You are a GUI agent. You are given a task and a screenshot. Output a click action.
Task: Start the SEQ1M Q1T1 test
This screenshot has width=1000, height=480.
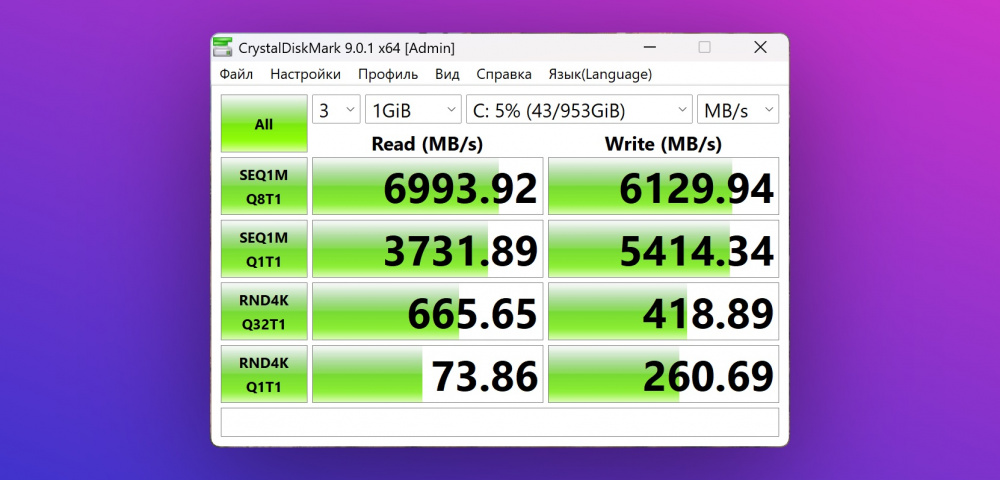264,249
